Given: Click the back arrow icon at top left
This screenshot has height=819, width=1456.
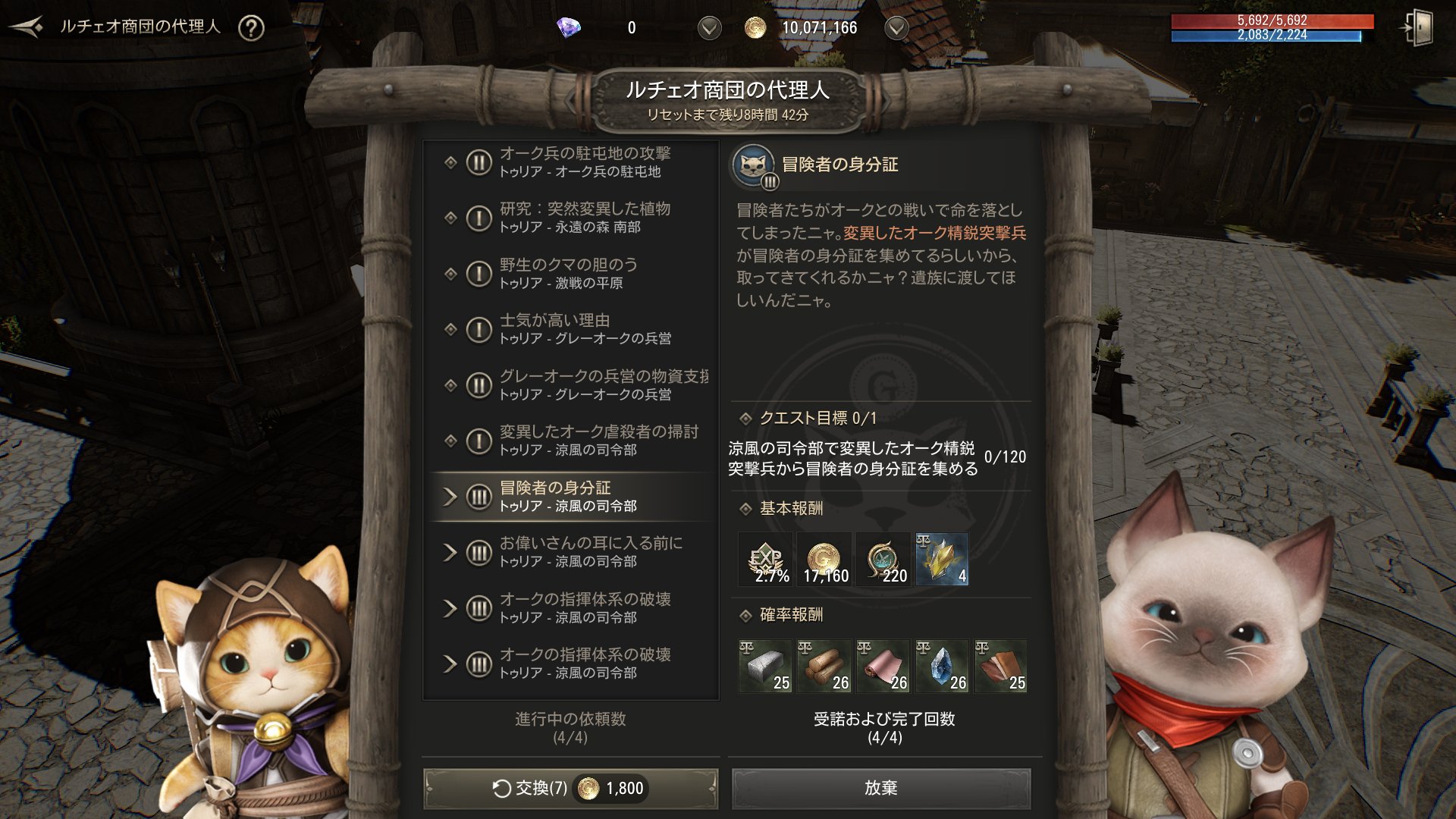Looking at the screenshot, I should pyautogui.click(x=27, y=27).
